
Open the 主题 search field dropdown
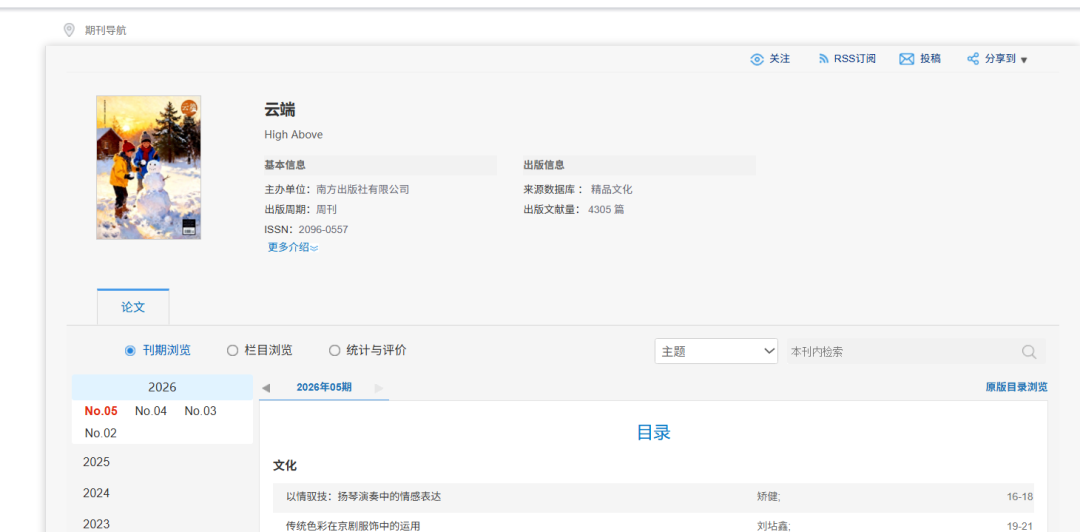pyautogui.click(x=716, y=351)
